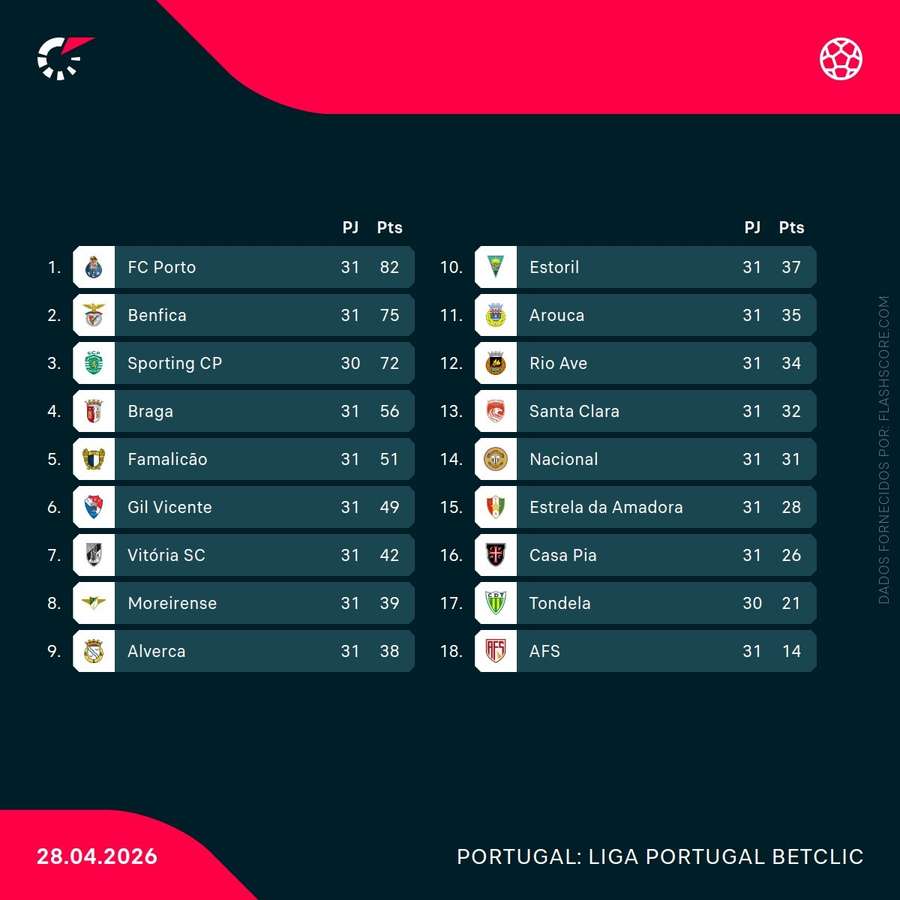Open the Moreirense team name
Image resolution: width=900 pixels, height=900 pixels.
(x=172, y=603)
